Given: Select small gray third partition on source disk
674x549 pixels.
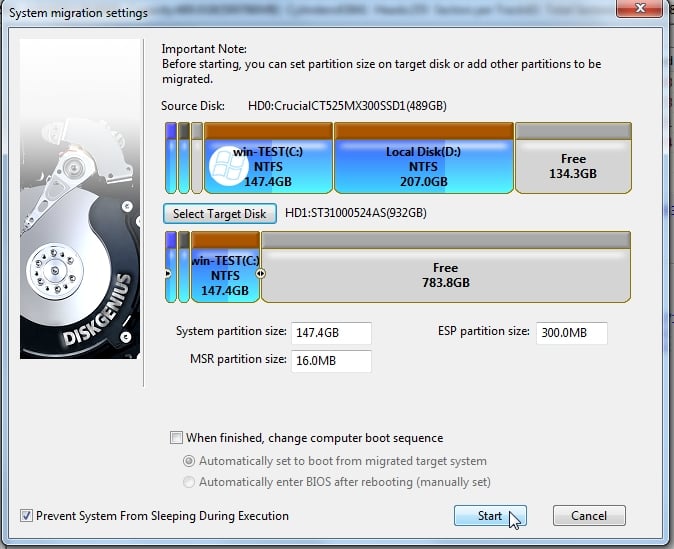Looking at the screenshot, I should point(197,158).
